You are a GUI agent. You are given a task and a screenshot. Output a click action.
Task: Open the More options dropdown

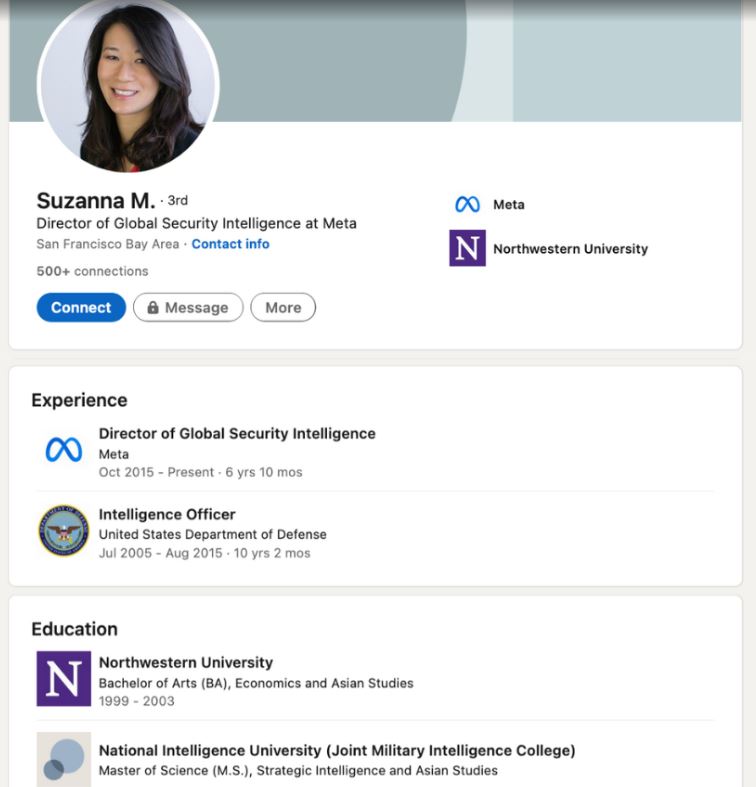(x=283, y=308)
